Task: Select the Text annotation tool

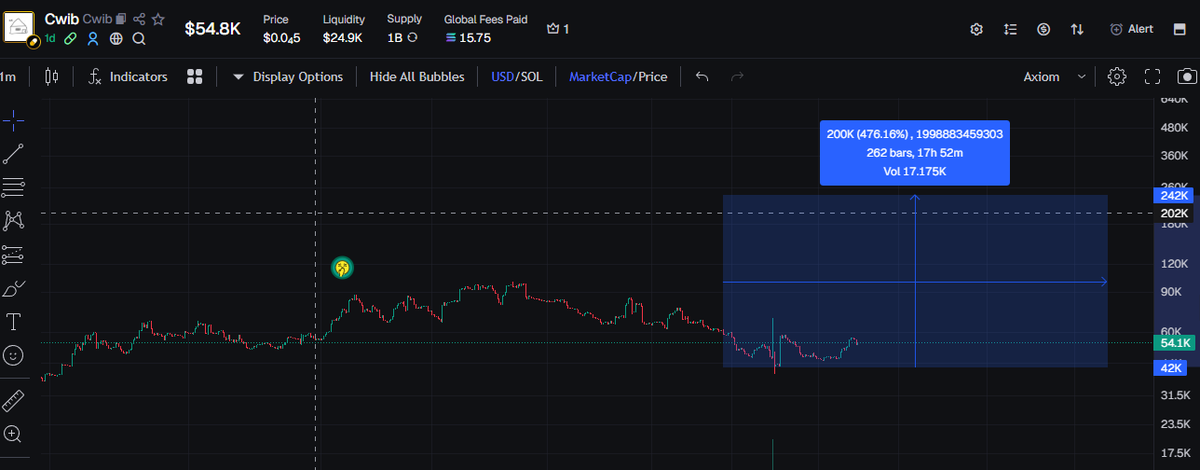Action: click(14, 321)
